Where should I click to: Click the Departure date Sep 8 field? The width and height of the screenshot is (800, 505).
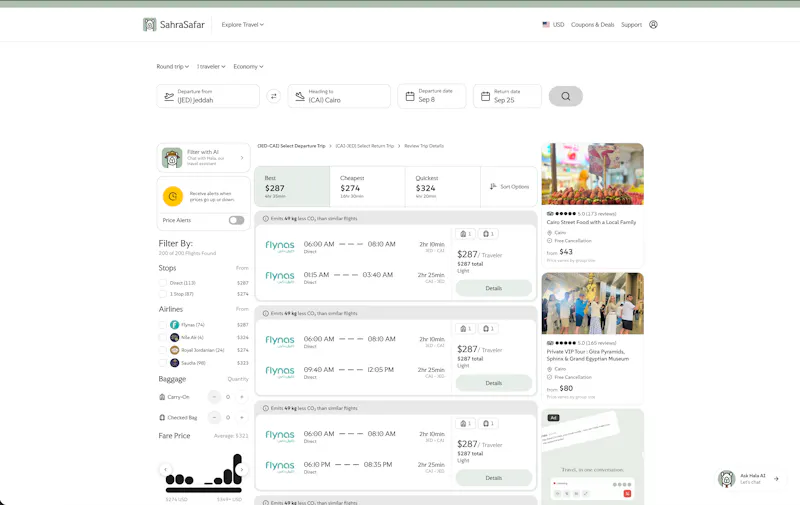pyautogui.click(x=432, y=96)
